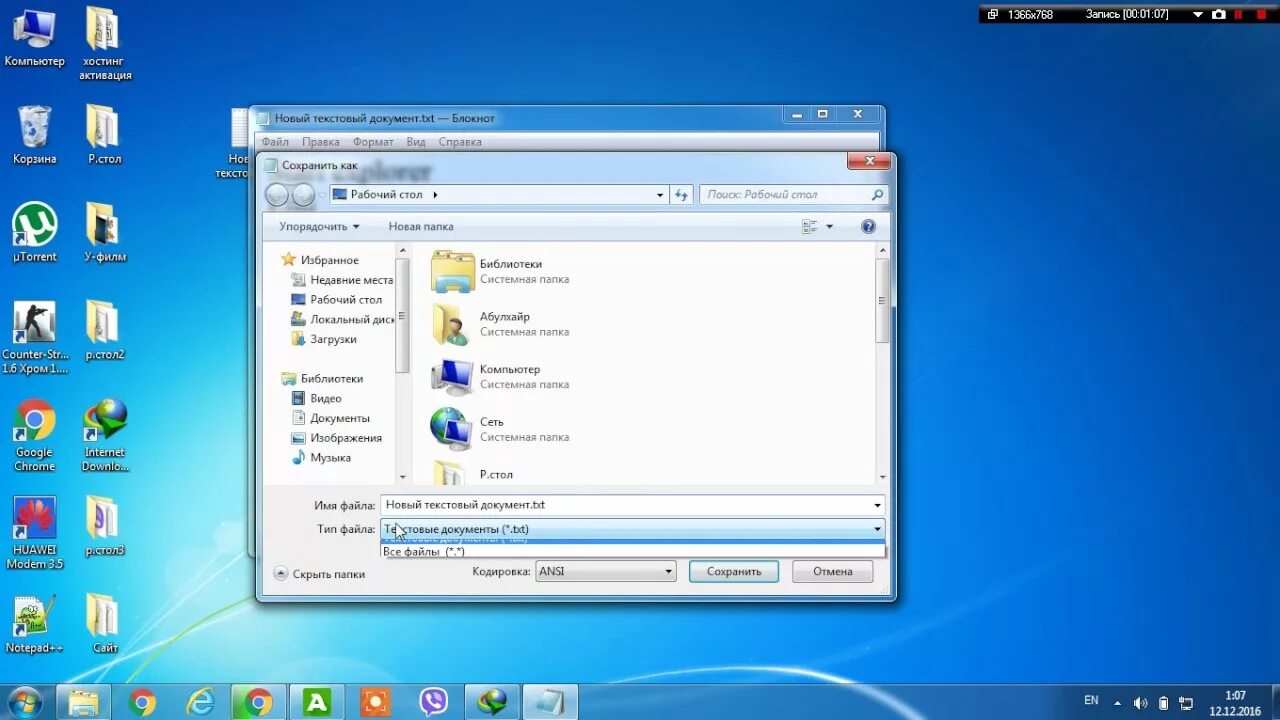1280x720 pixels.
Task: Open the Справка menu in Notepad
Action: point(460,142)
